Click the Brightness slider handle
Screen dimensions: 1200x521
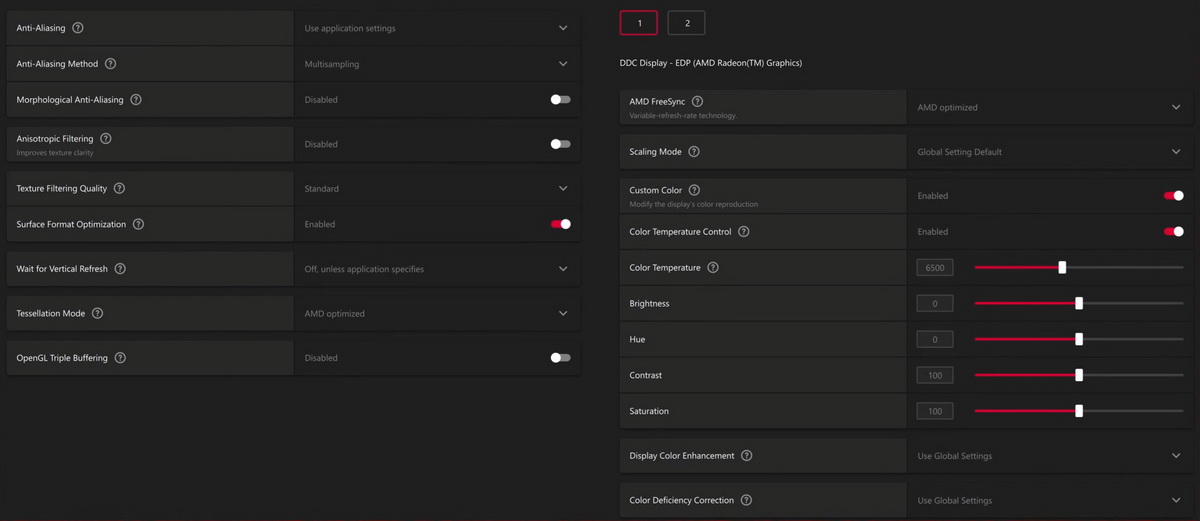click(1079, 303)
